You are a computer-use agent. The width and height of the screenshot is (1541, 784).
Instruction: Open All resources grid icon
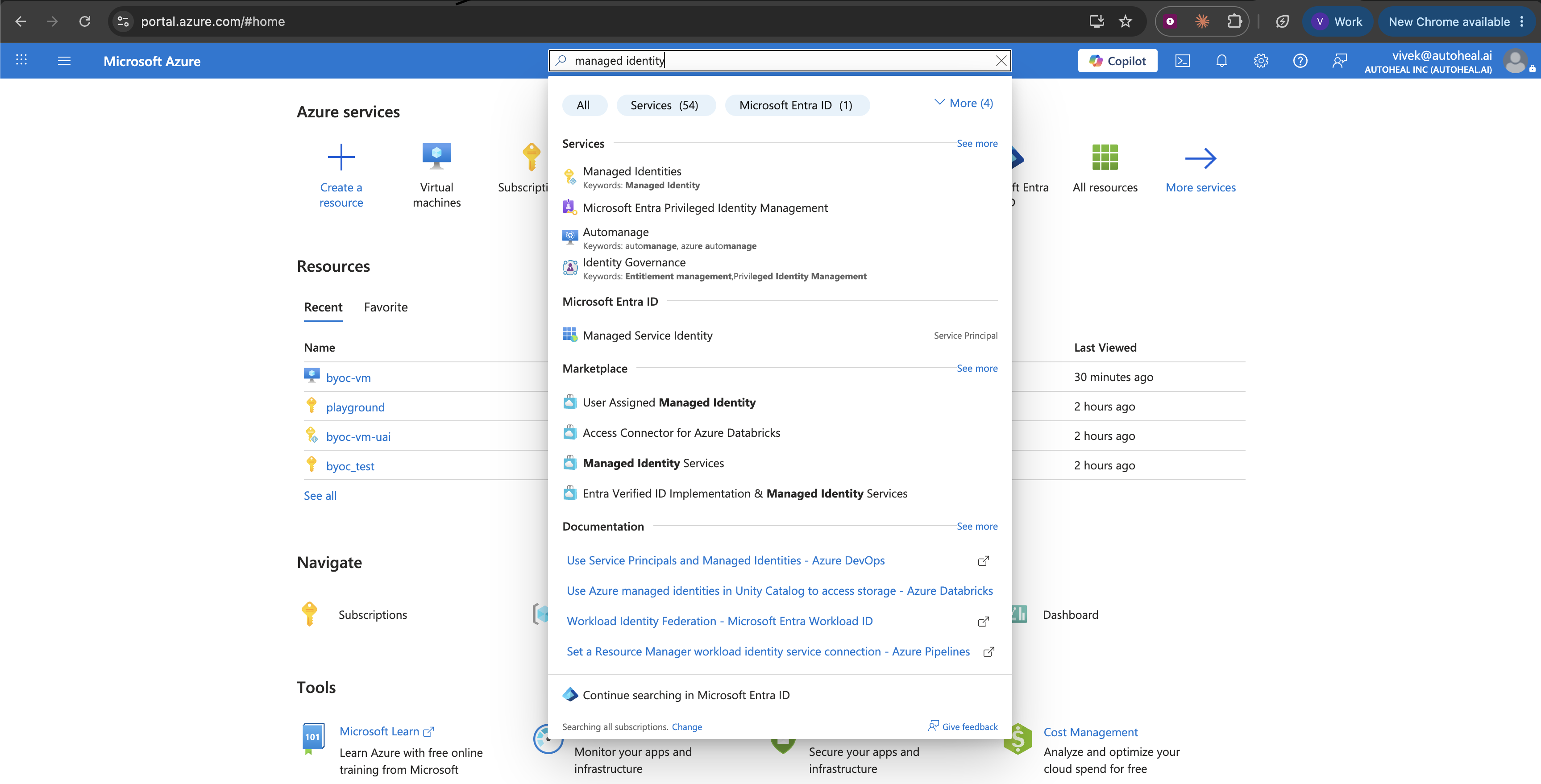pyautogui.click(x=1105, y=157)
